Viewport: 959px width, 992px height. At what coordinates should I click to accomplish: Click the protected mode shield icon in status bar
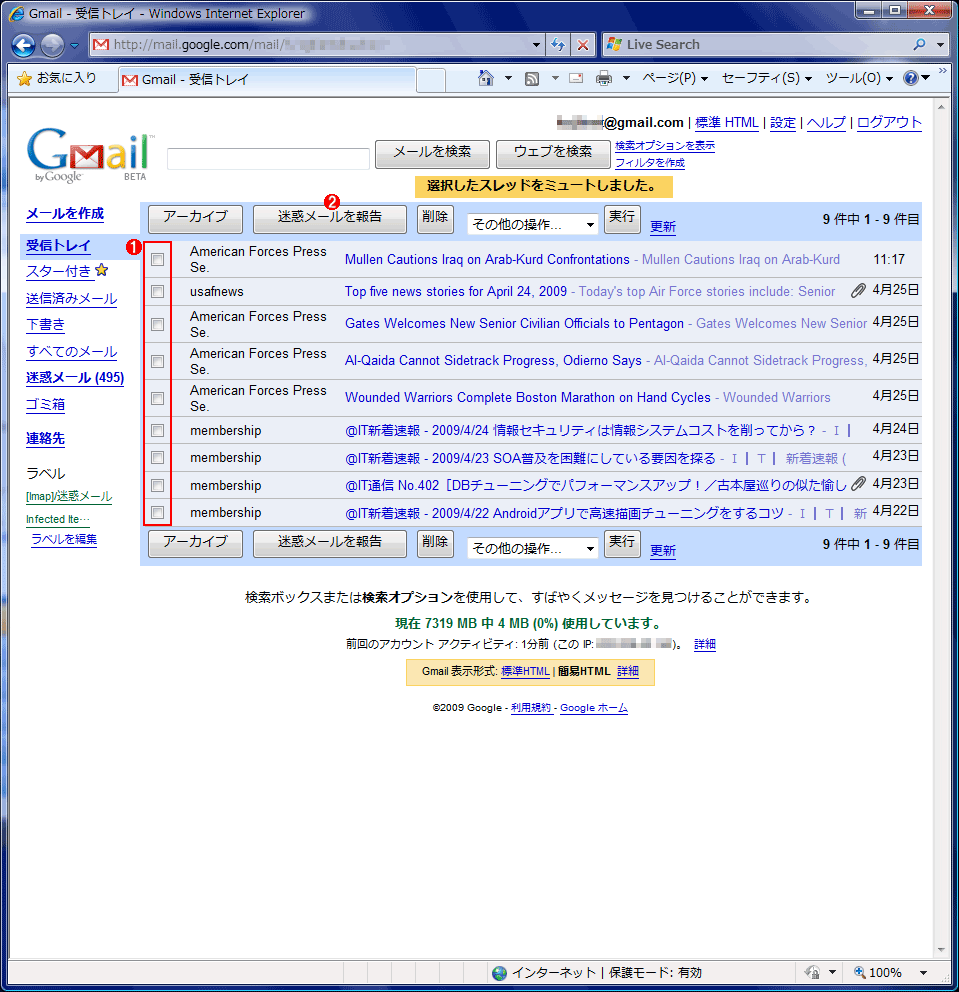(812, 972)
